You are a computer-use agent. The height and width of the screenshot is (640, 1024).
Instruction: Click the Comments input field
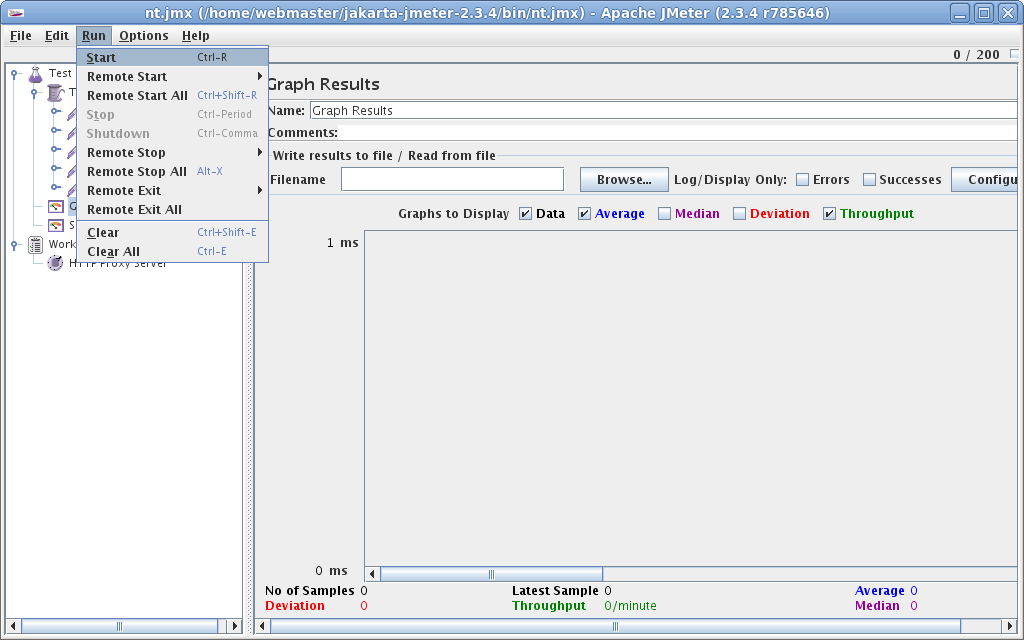[x=680, y=133]
